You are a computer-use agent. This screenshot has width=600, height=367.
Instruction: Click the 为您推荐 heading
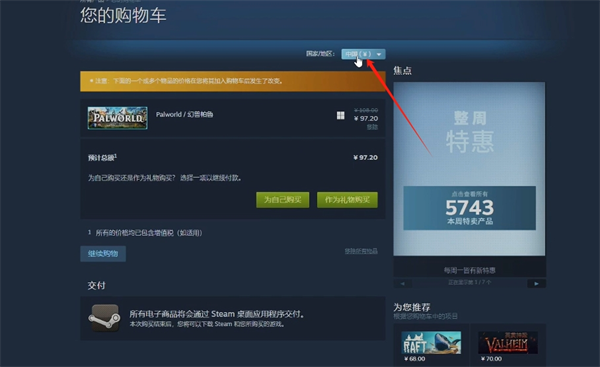[x=412, y=307]
